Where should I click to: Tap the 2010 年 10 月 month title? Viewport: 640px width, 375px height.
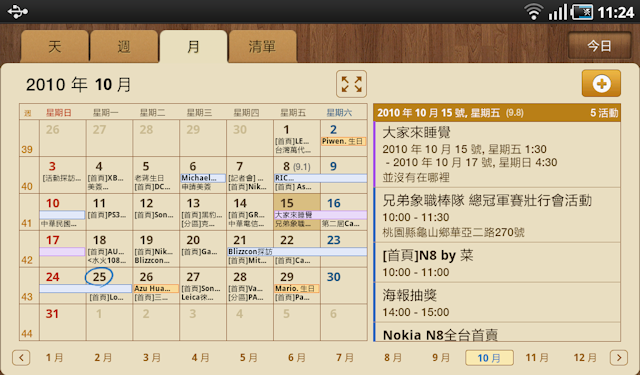(x=78, y=84)
